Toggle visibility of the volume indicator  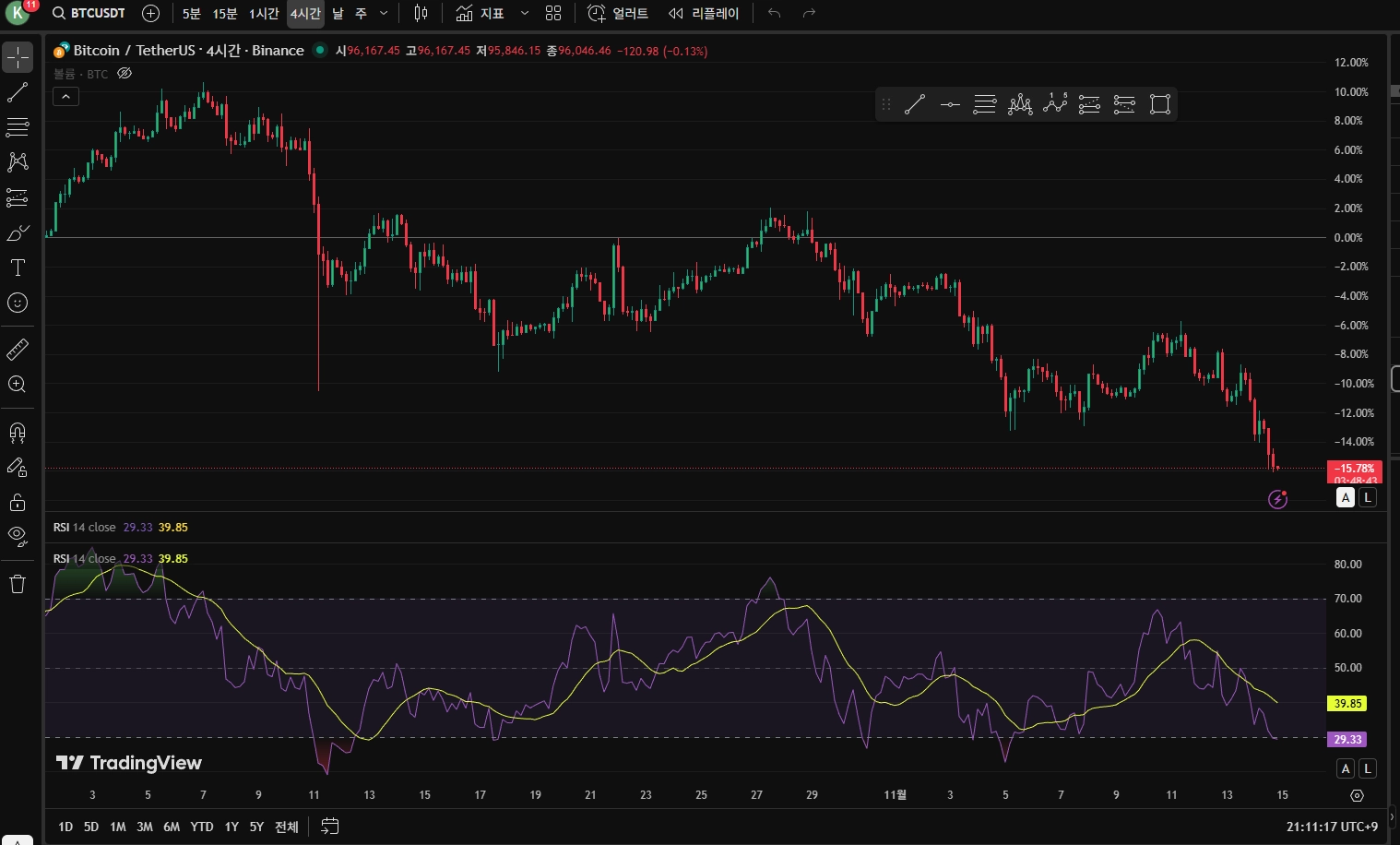[125, 74]
